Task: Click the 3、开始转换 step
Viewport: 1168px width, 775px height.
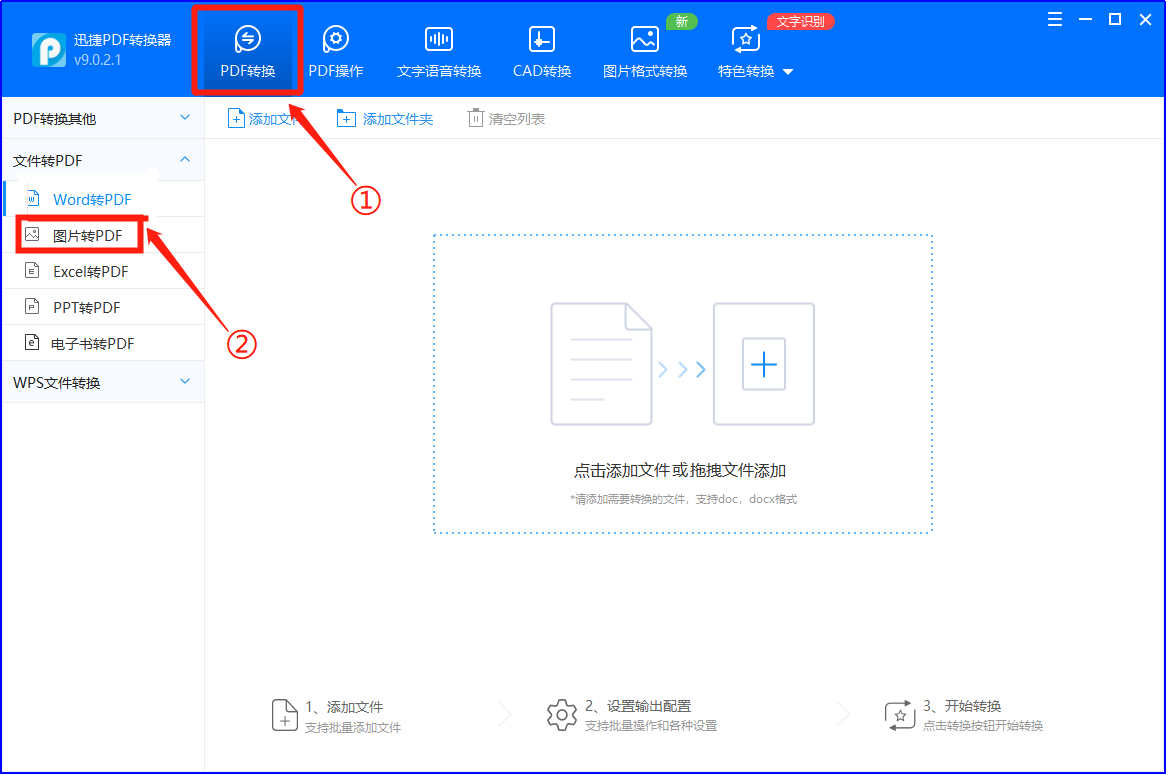Action: click(x=964, y=715)
